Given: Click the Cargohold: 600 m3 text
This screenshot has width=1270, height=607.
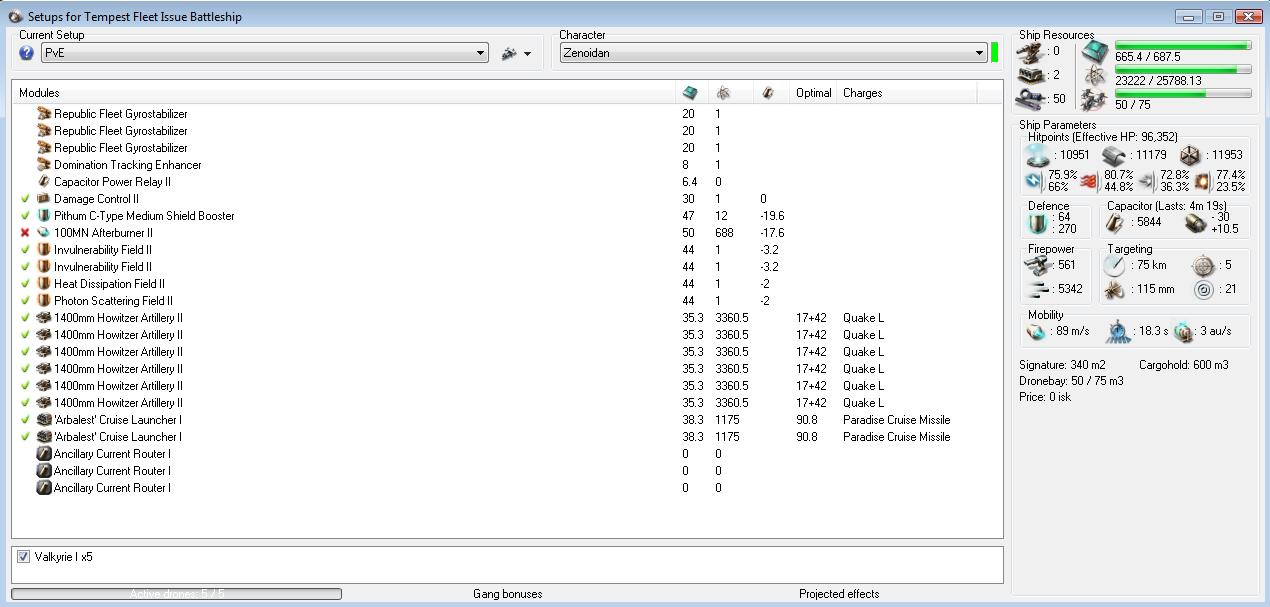Looking at the screenshot, I should tap(1184, 365).
